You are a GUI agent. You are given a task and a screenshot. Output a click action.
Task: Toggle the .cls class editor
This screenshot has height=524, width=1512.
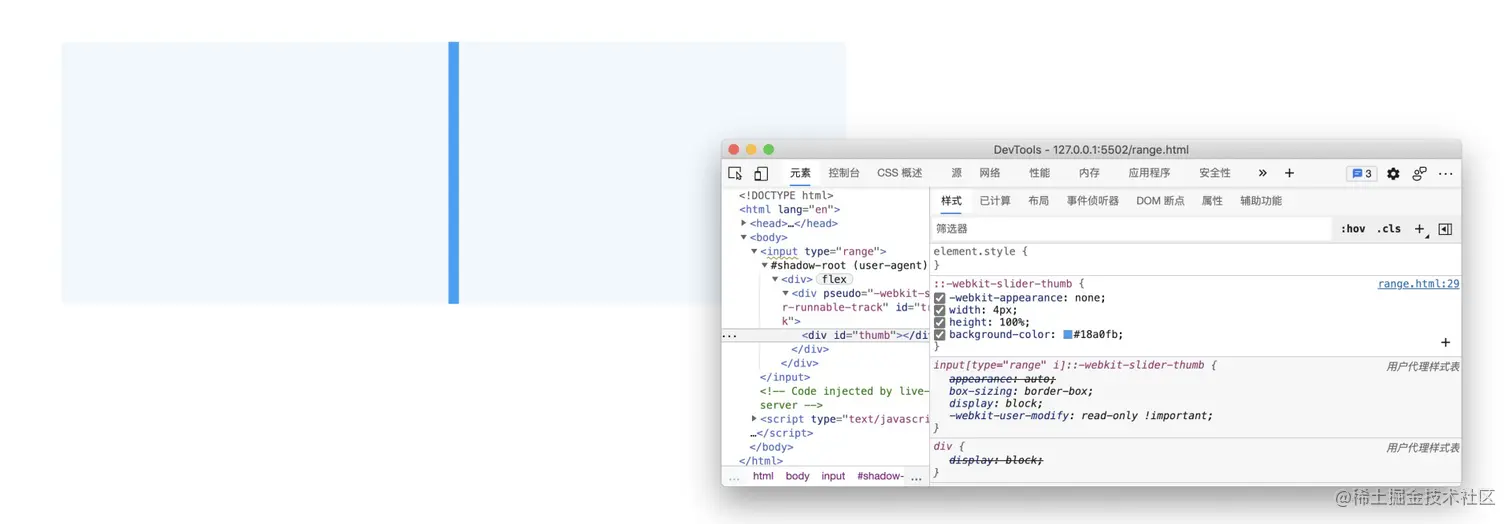[1389, 229]
